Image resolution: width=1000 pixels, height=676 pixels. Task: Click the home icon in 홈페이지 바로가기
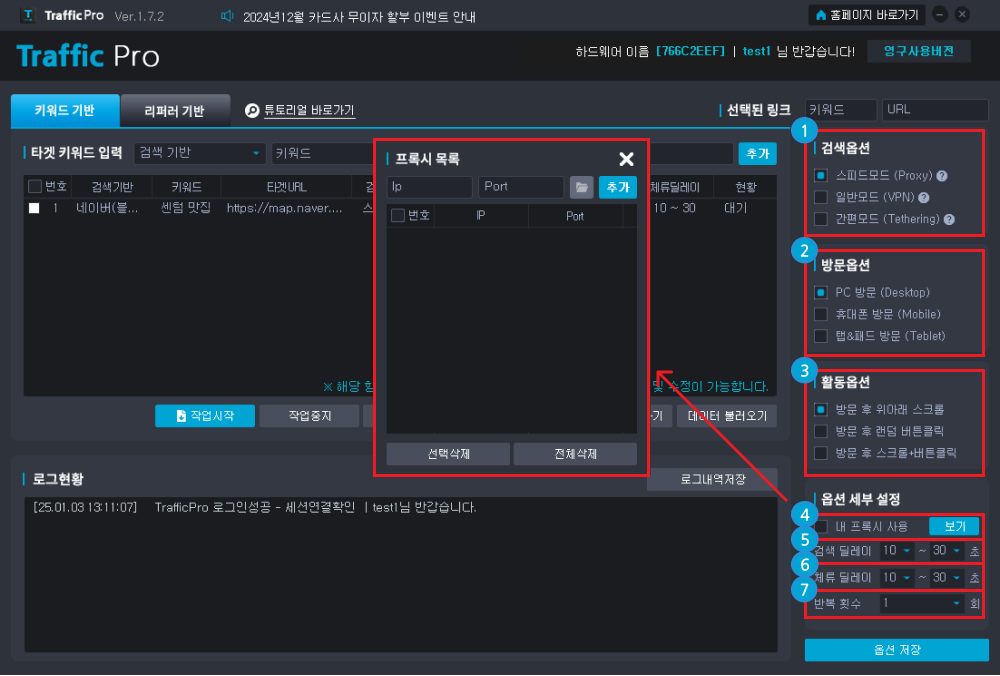(x=821, y=15)
